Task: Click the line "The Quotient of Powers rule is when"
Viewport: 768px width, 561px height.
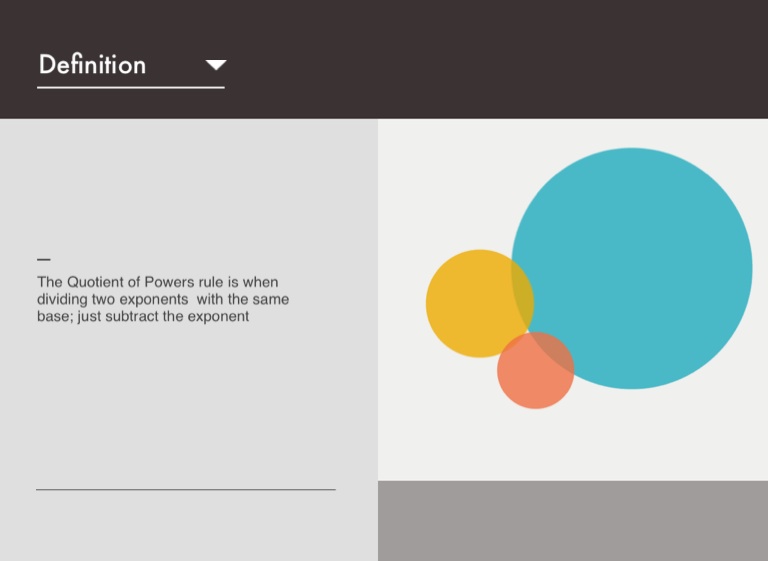Action: 158,282
